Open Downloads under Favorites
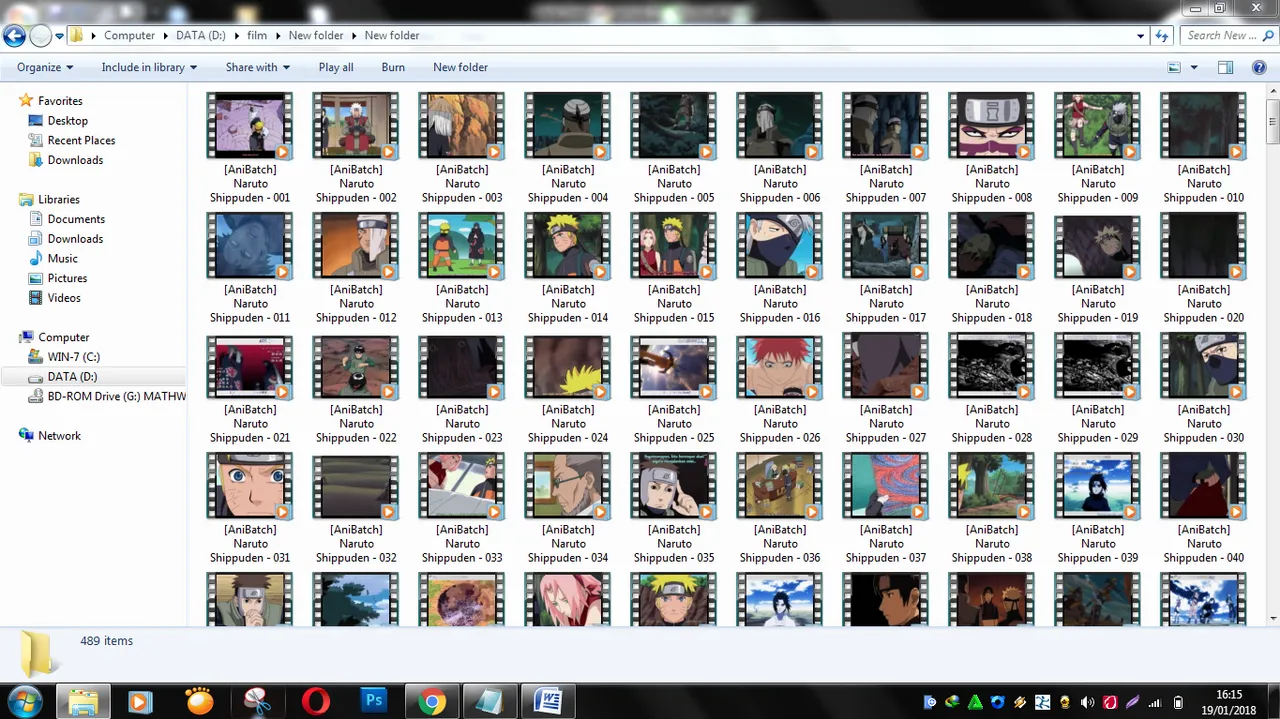The width and height of the screenshot is (1280, 719). (75, 160)
